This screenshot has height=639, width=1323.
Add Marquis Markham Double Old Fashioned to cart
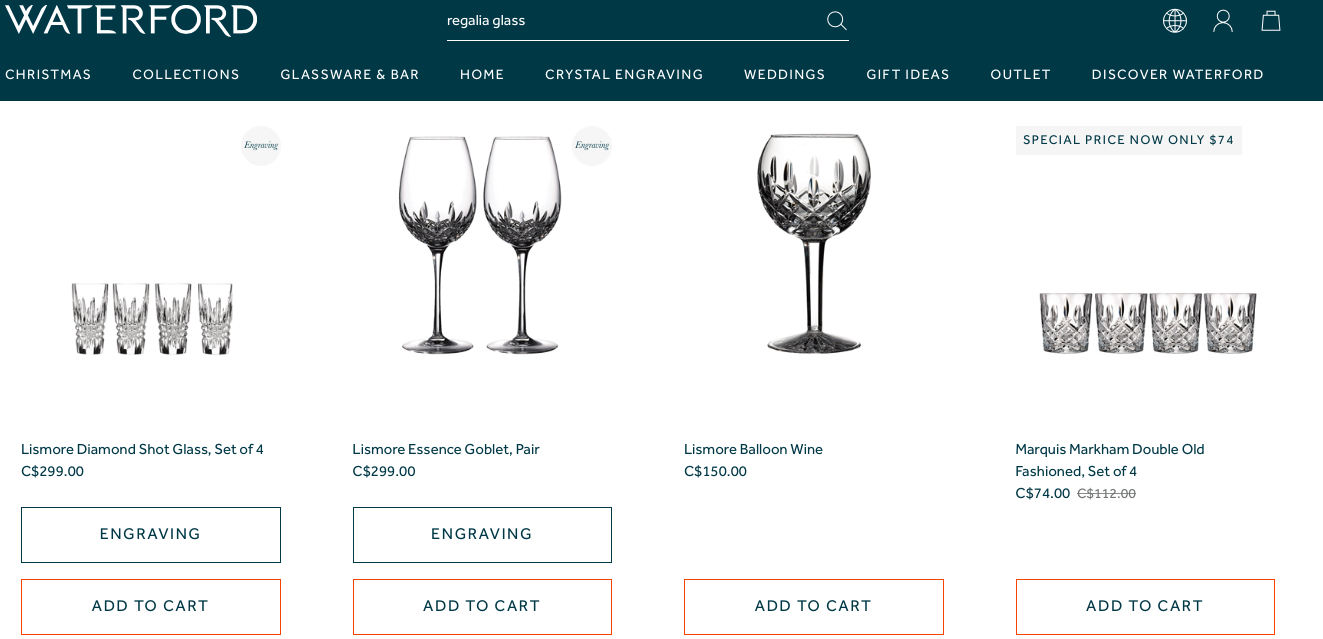tap(1145, 606)
